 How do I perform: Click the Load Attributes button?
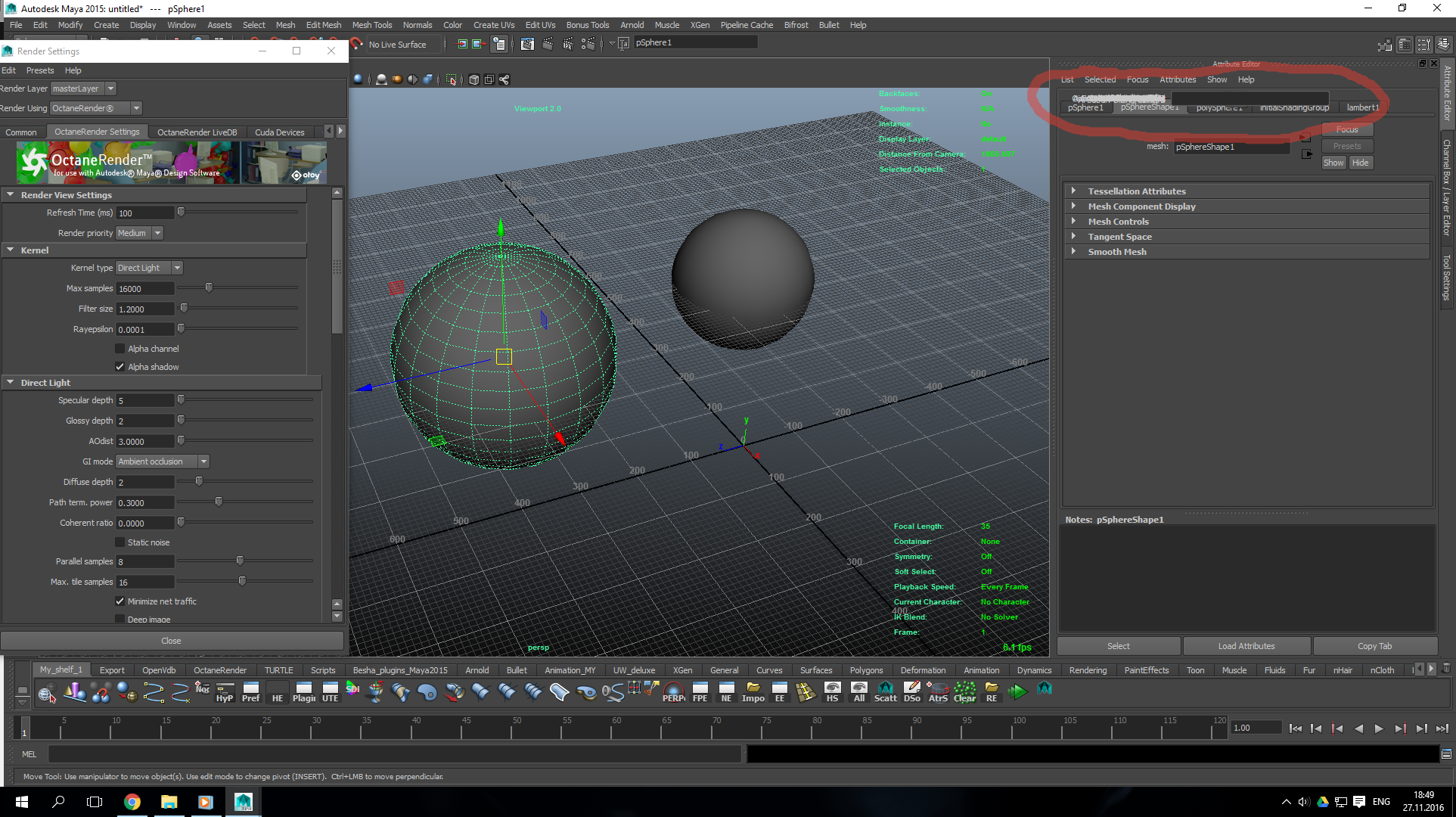[1246, 646]
